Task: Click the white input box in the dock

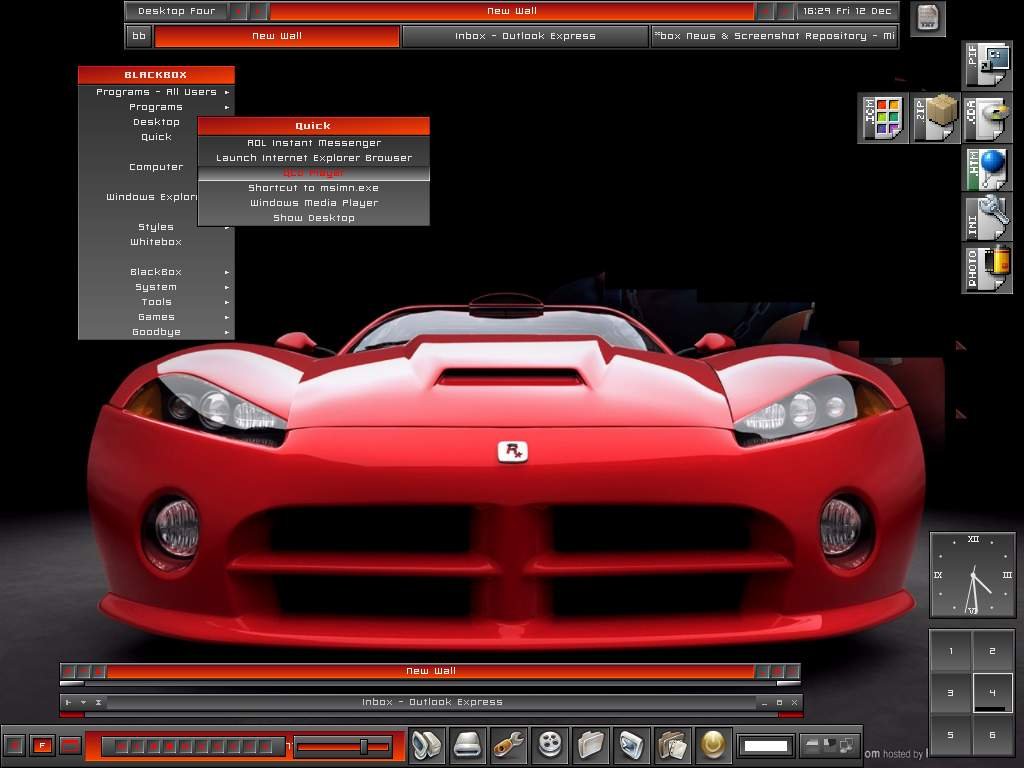Action: (x=765, y=745)
